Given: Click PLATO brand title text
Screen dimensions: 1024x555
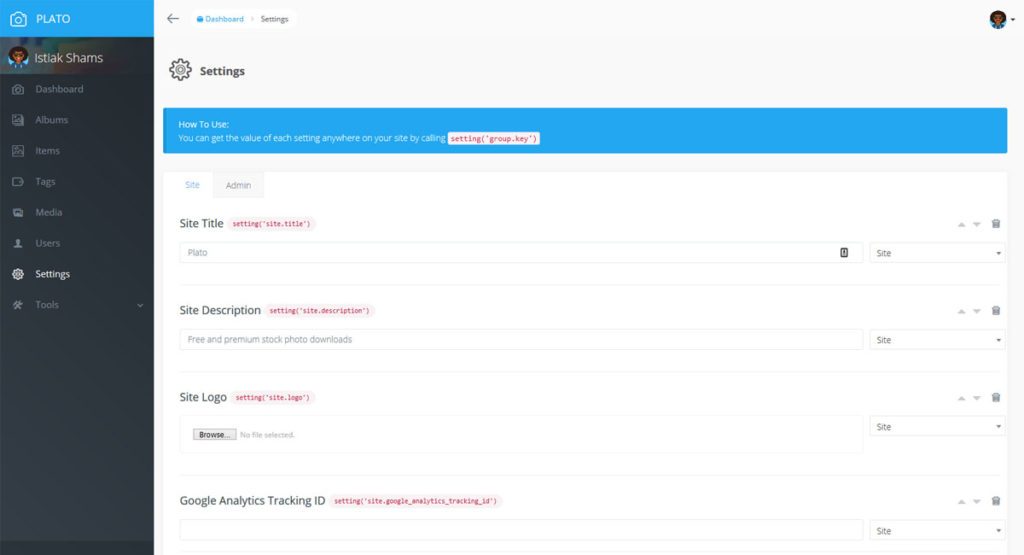Looking at the screenshot, I should pyautogui.click(x=53, y=19).
